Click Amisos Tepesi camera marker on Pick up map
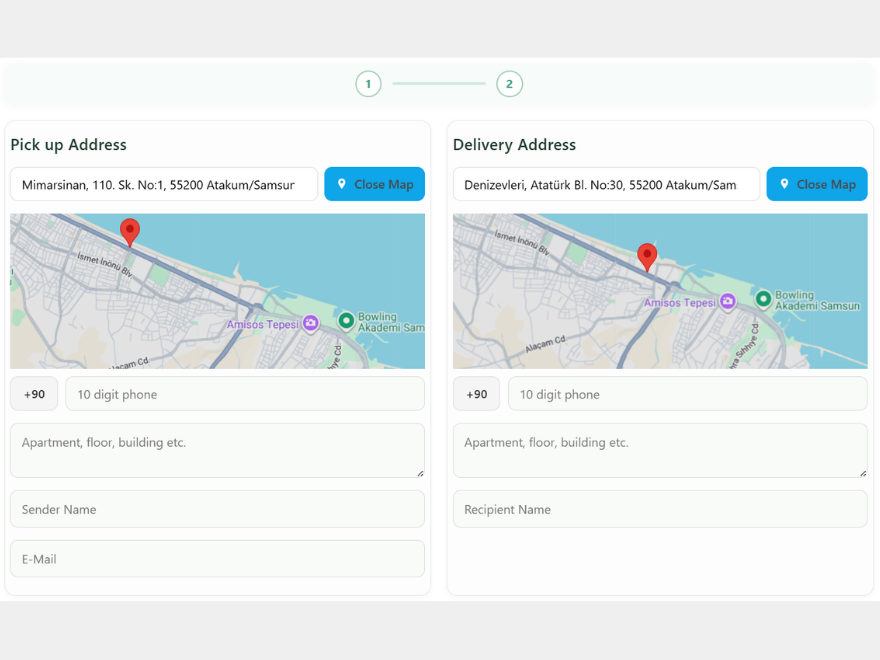Viewport: 880px width, 660px height. coord(310,323)
